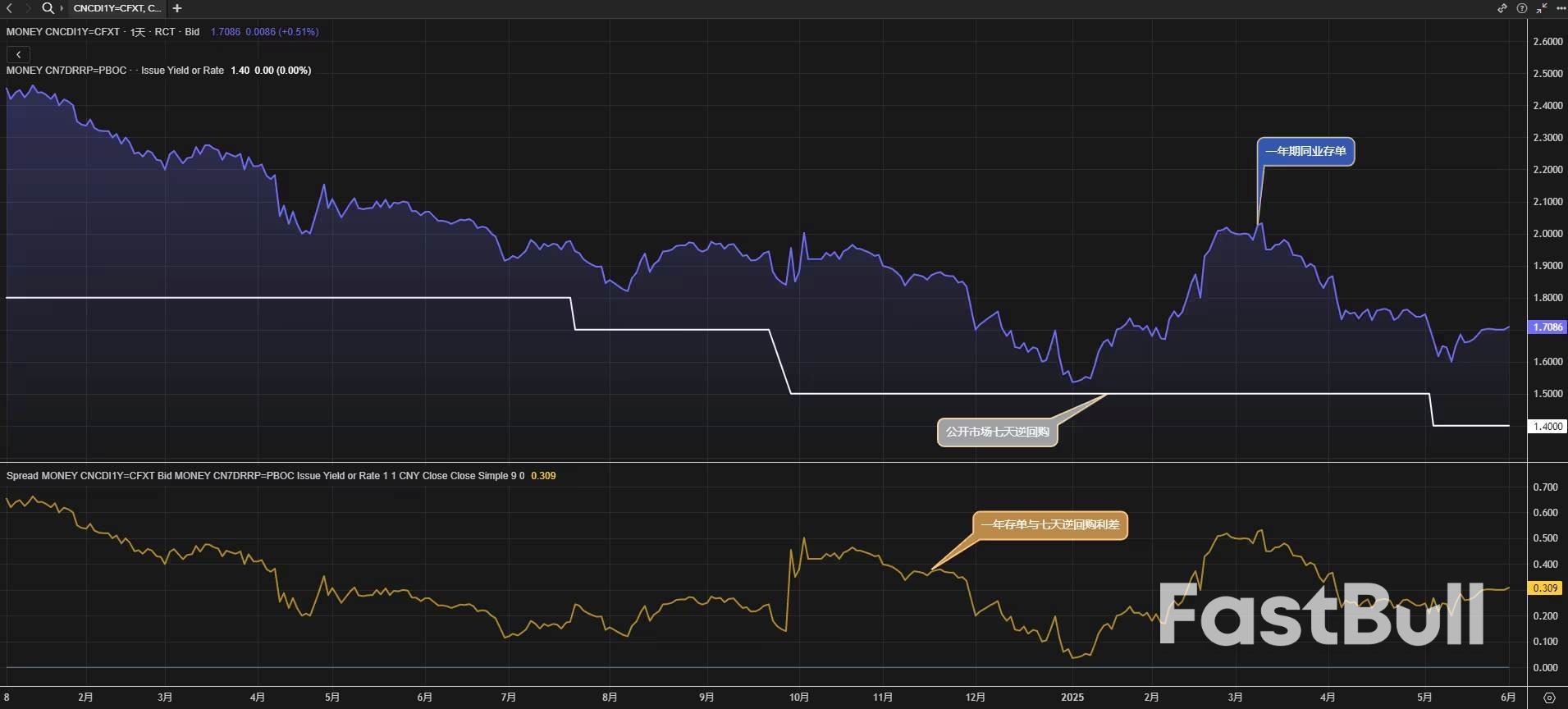Select the 公开市场七天逆回购 annotation callout
Screen dimensions: 1568x709
click(997, 432)
